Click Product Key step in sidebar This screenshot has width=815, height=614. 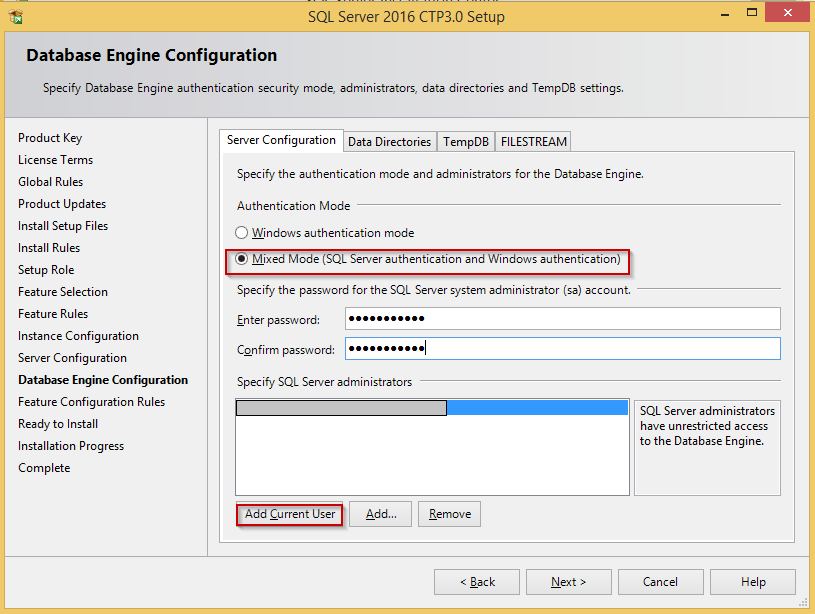click(x=50, y=138)
